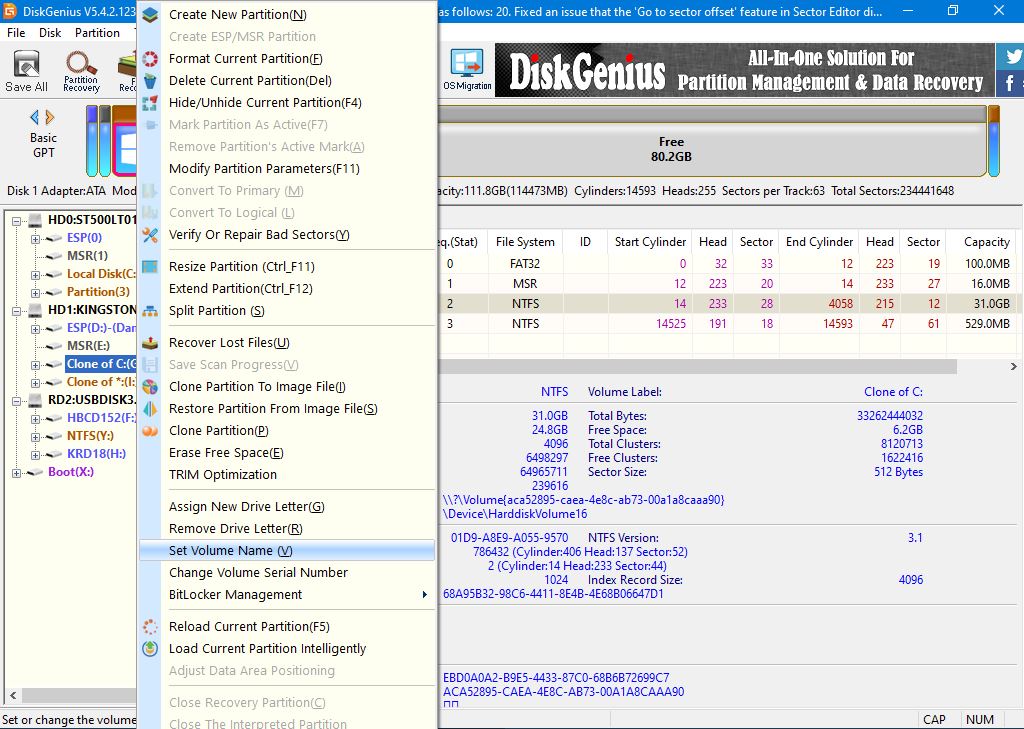Click the Format Current Partition icon
This screenshot has height=729, width=1024.
click(x=150, y=59)
